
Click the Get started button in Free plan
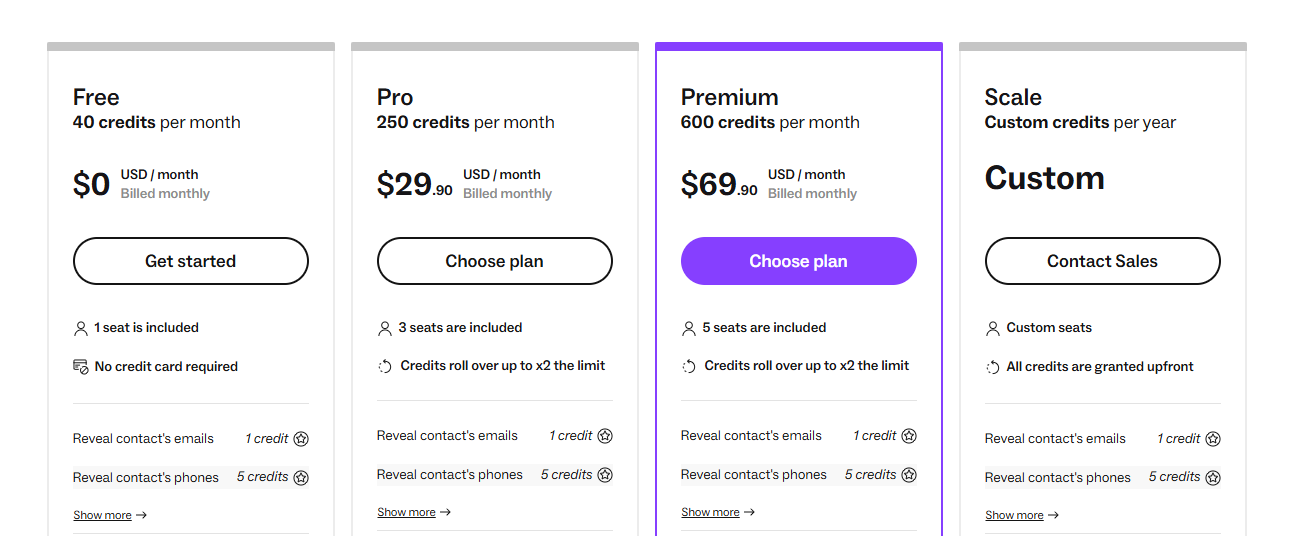tap(190, 261)
